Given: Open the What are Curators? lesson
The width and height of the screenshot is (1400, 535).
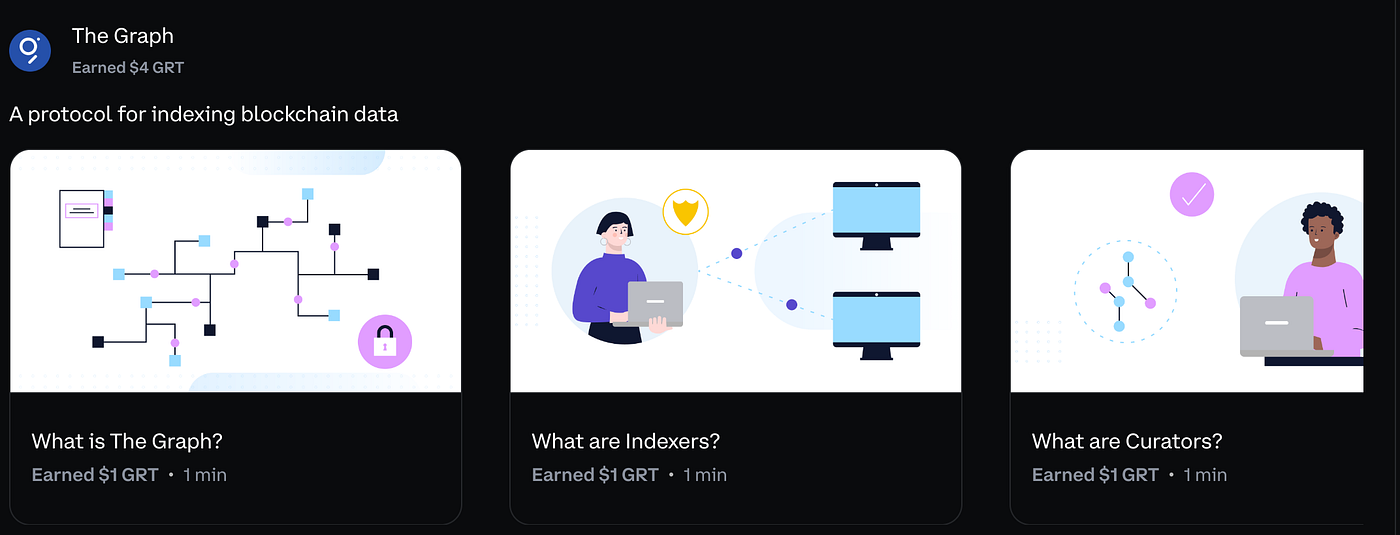Looking at the screenshot, I should pyautogui.click(x=1127, y=441).
